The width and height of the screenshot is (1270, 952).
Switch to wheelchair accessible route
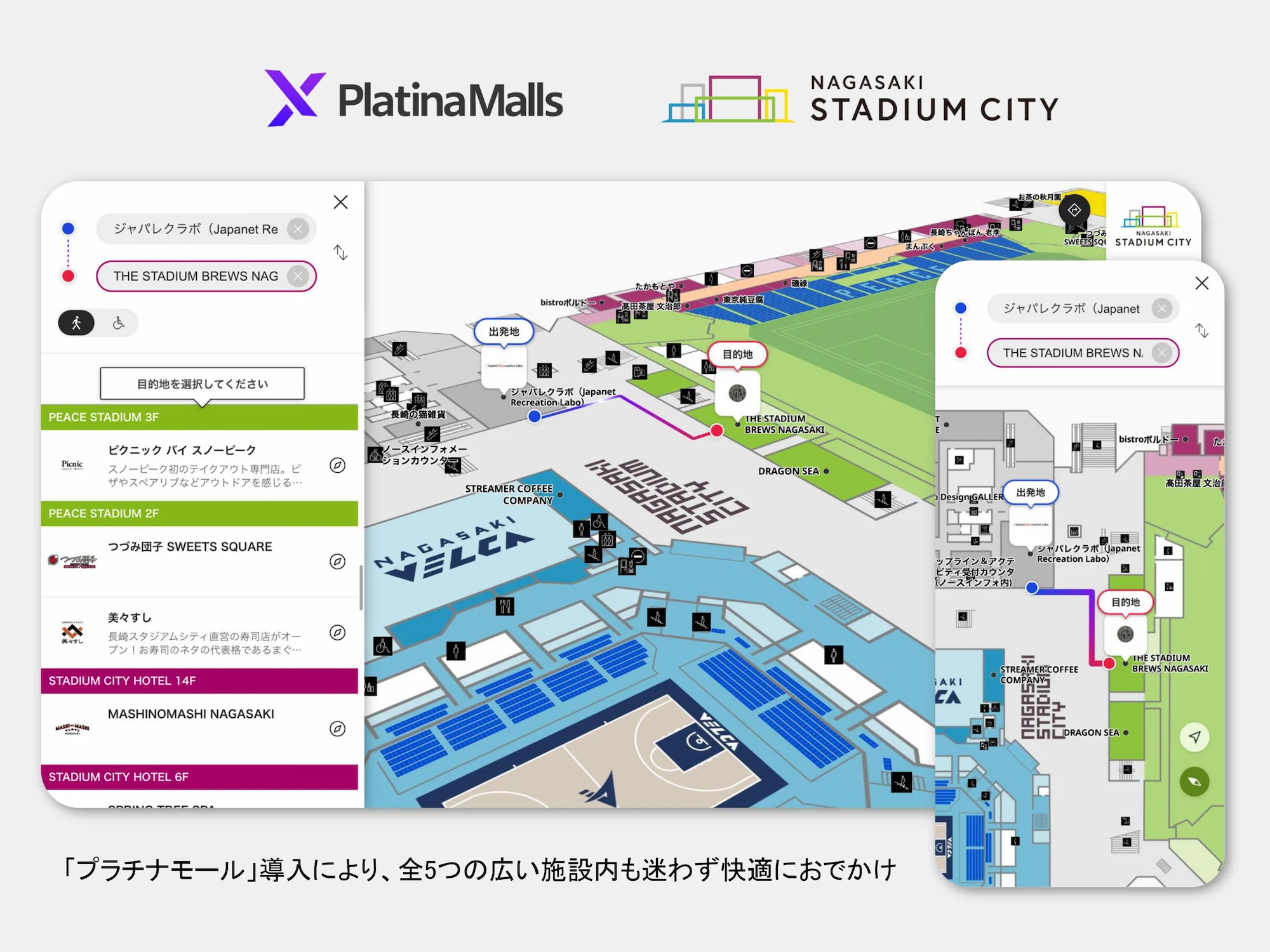[119, 323]
